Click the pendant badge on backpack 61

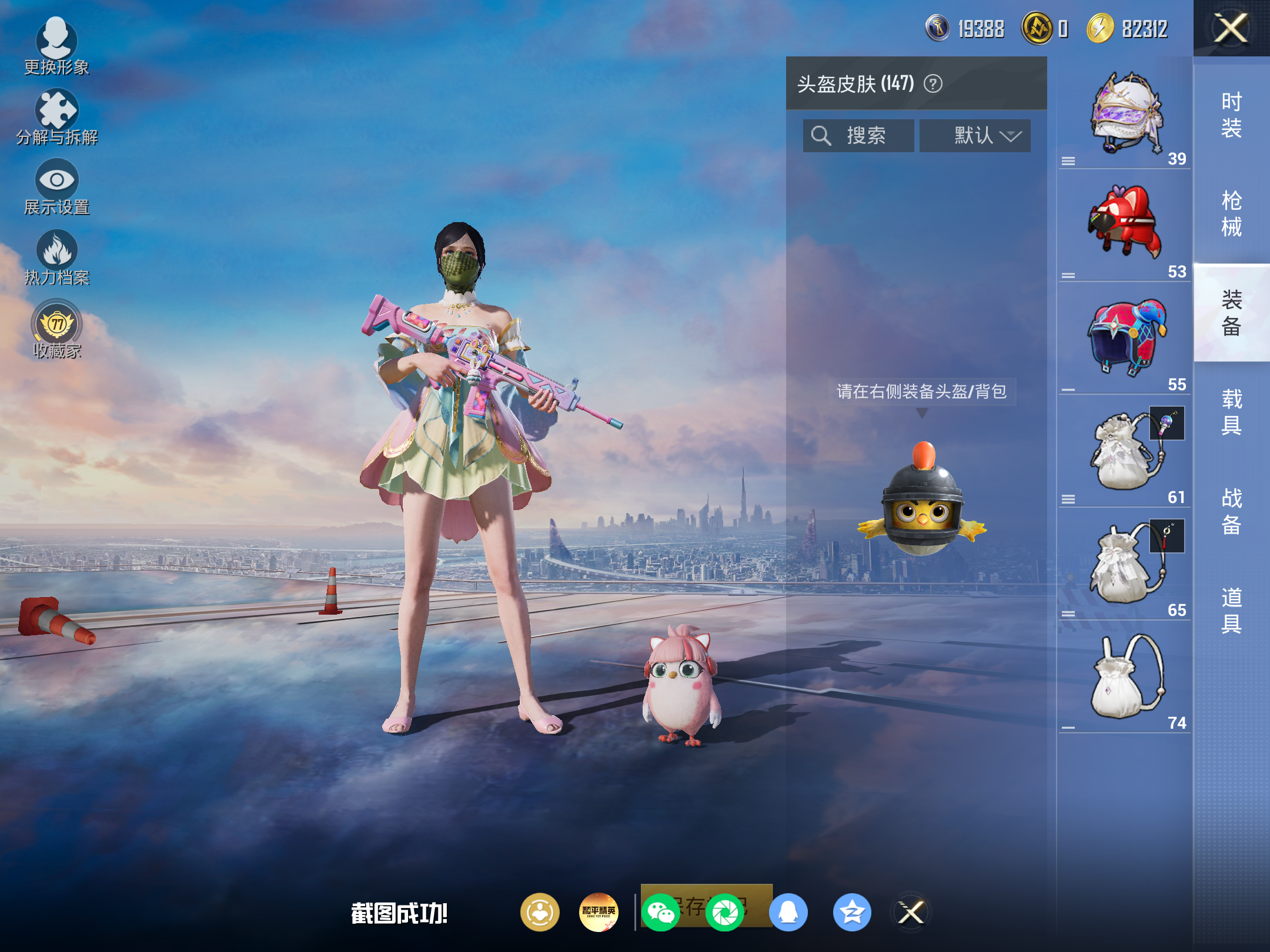tap(1167, 423)
